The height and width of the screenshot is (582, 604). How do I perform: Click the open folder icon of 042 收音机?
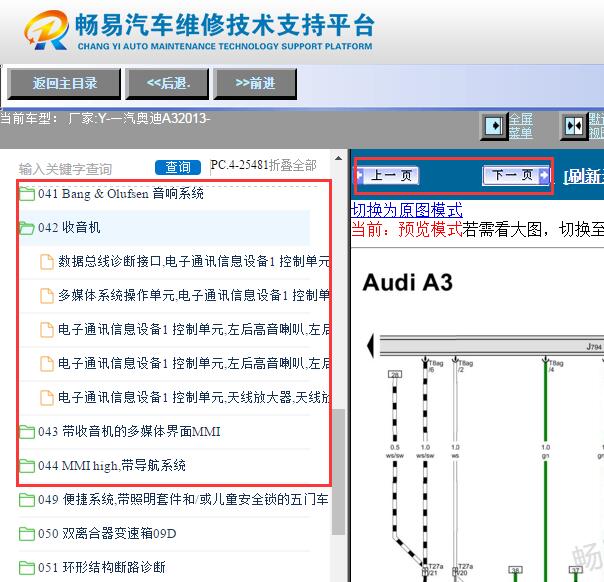(x=27, y=228)
